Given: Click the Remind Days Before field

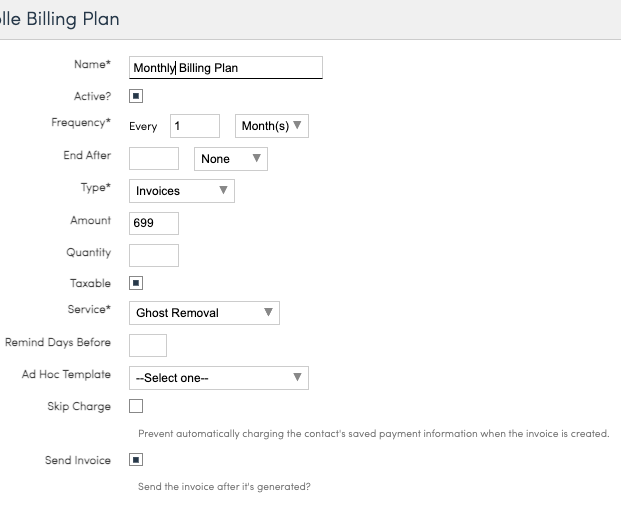Looking at the screenshot, I should [148, 344].
